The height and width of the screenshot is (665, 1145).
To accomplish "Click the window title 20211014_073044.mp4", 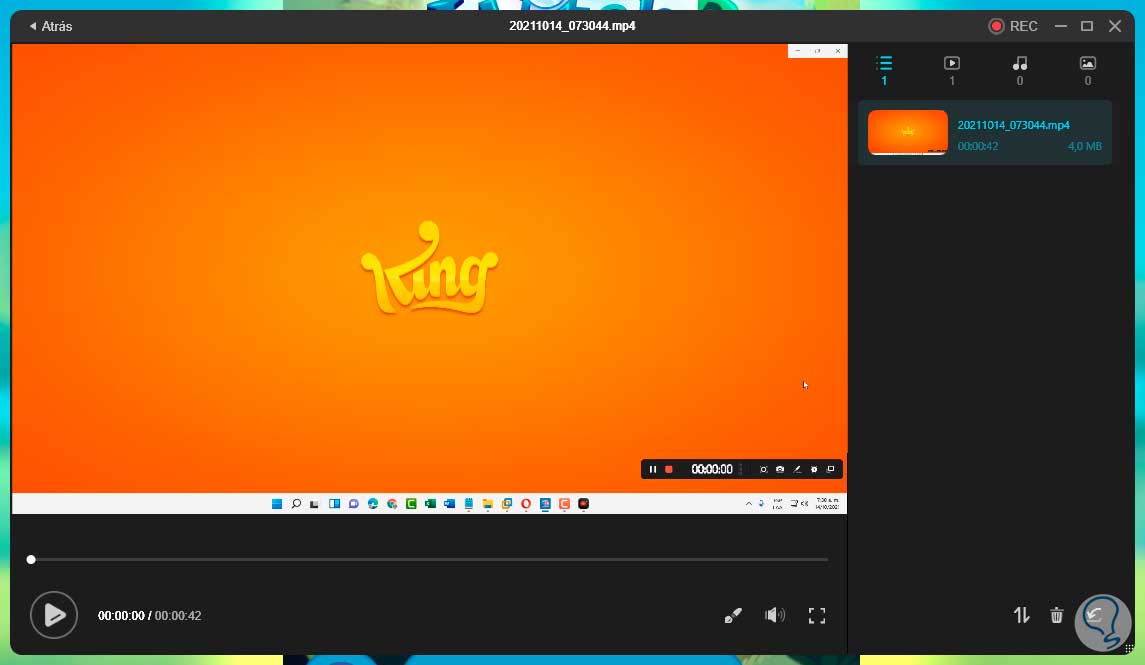I will [x=572, y=26].
